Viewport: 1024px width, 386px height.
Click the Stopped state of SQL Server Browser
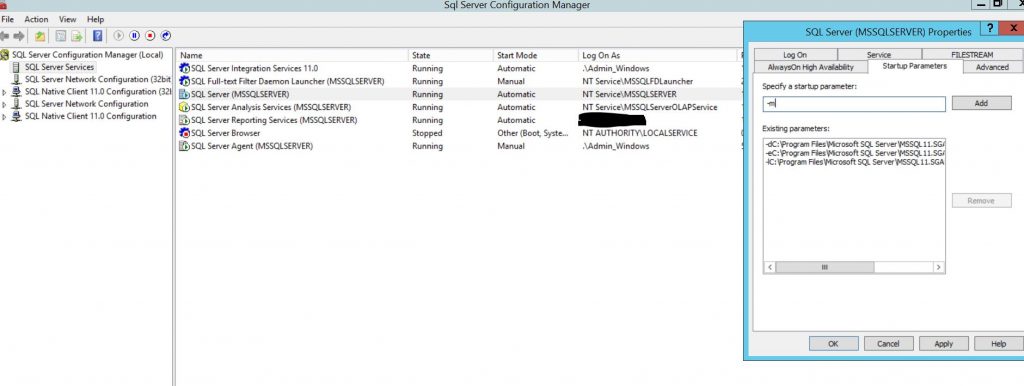point(427,133)
